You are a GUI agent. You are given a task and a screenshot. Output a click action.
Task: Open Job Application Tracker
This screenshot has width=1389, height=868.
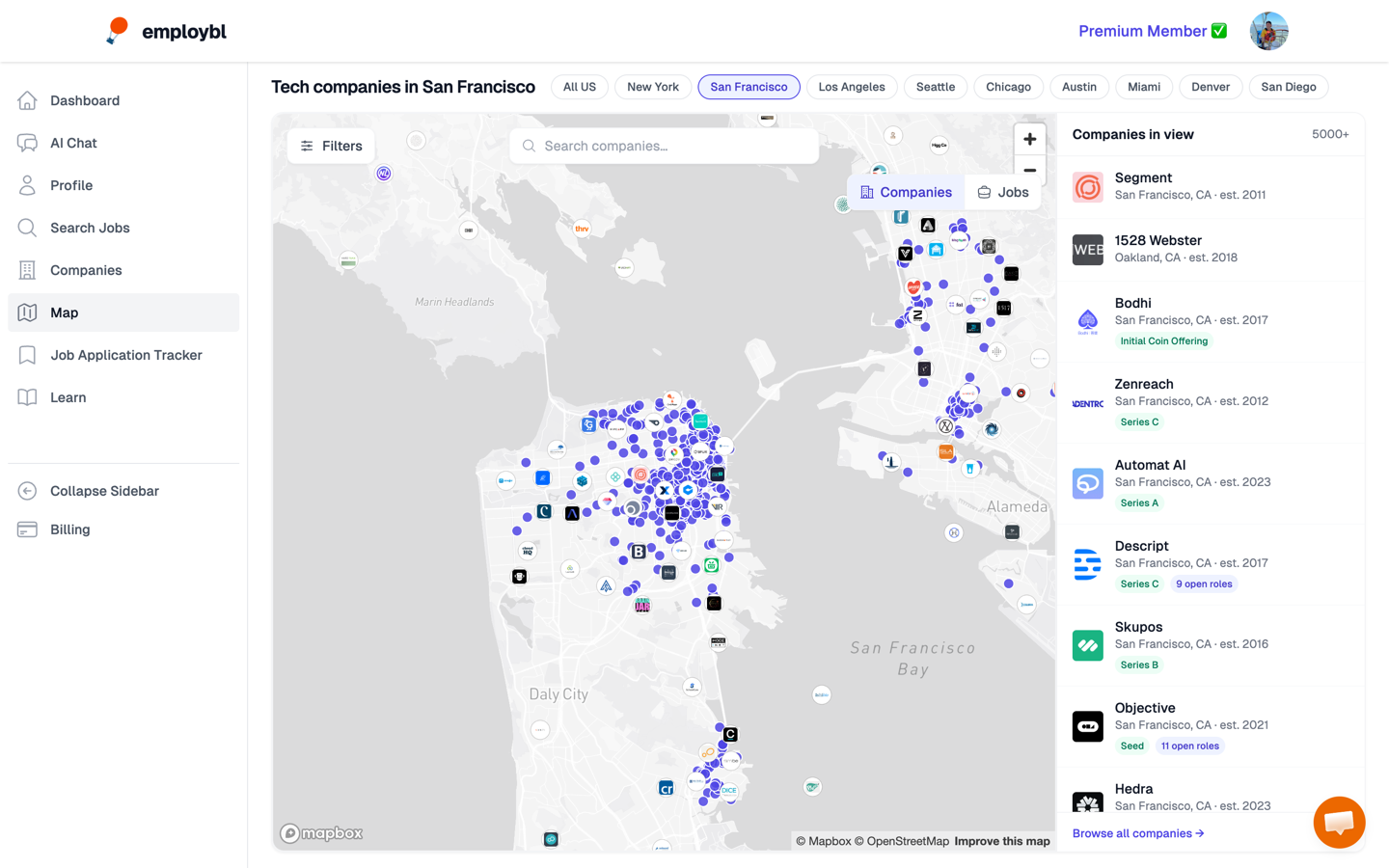point(123,355)
